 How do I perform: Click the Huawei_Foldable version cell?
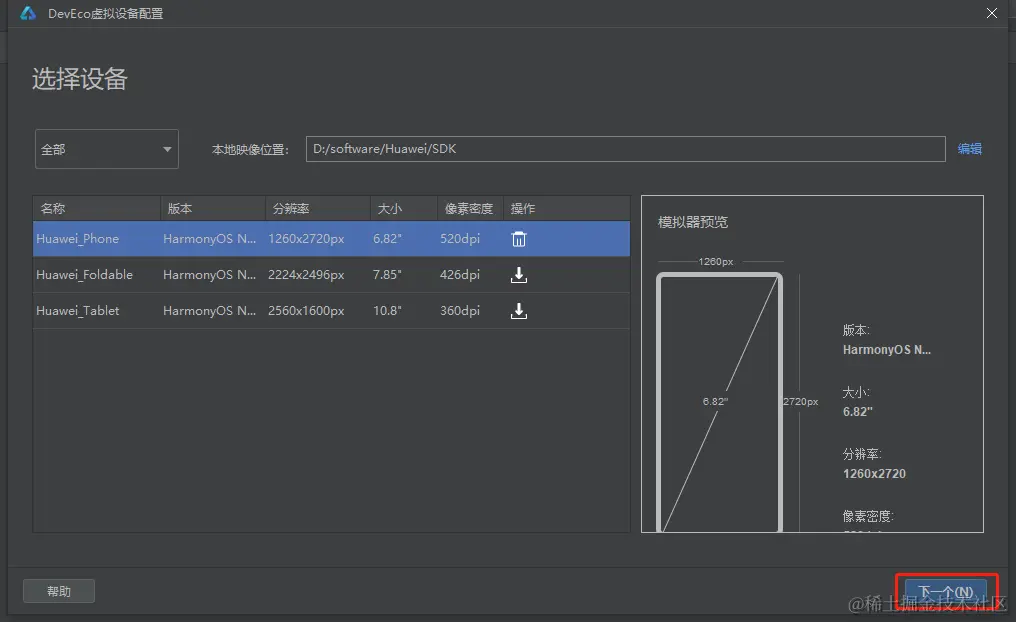point(210,275)
